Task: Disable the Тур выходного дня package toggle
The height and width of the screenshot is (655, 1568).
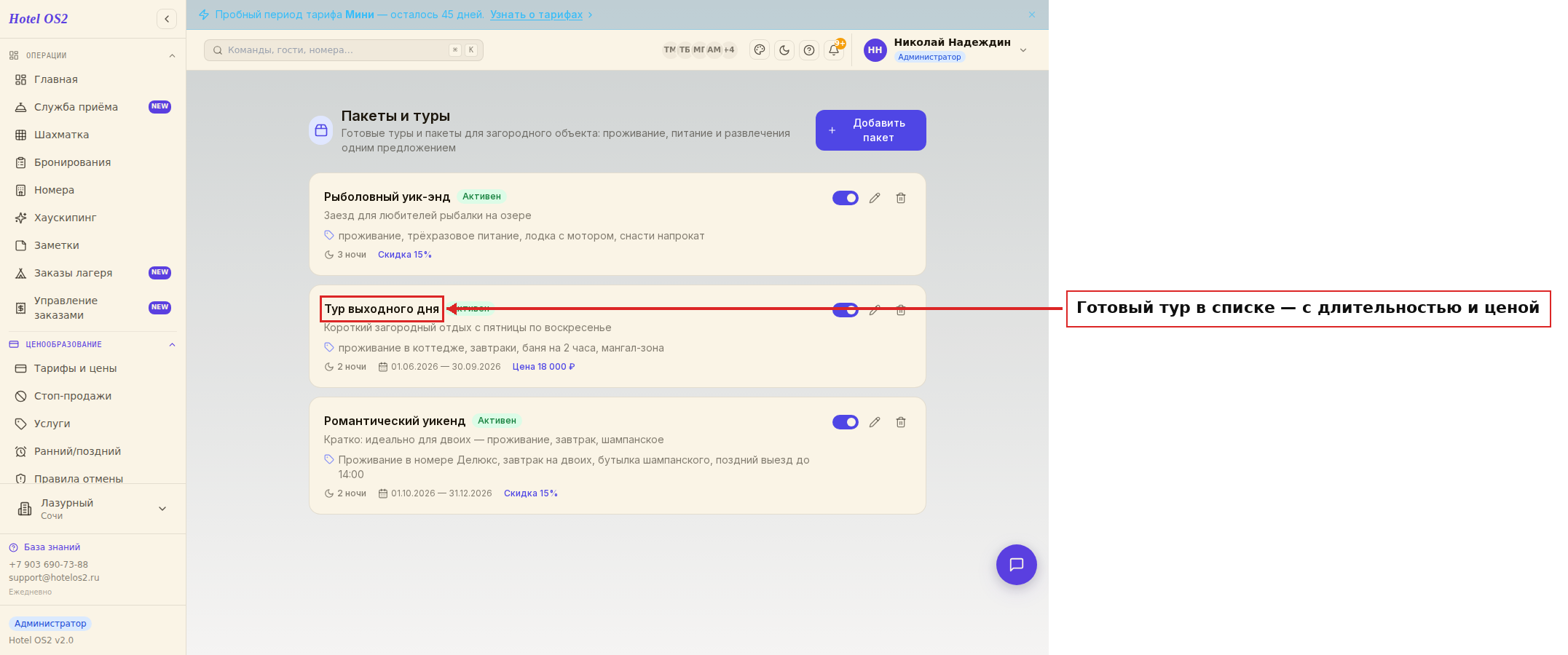Action: pyautogui.click(x=846, y=310)
